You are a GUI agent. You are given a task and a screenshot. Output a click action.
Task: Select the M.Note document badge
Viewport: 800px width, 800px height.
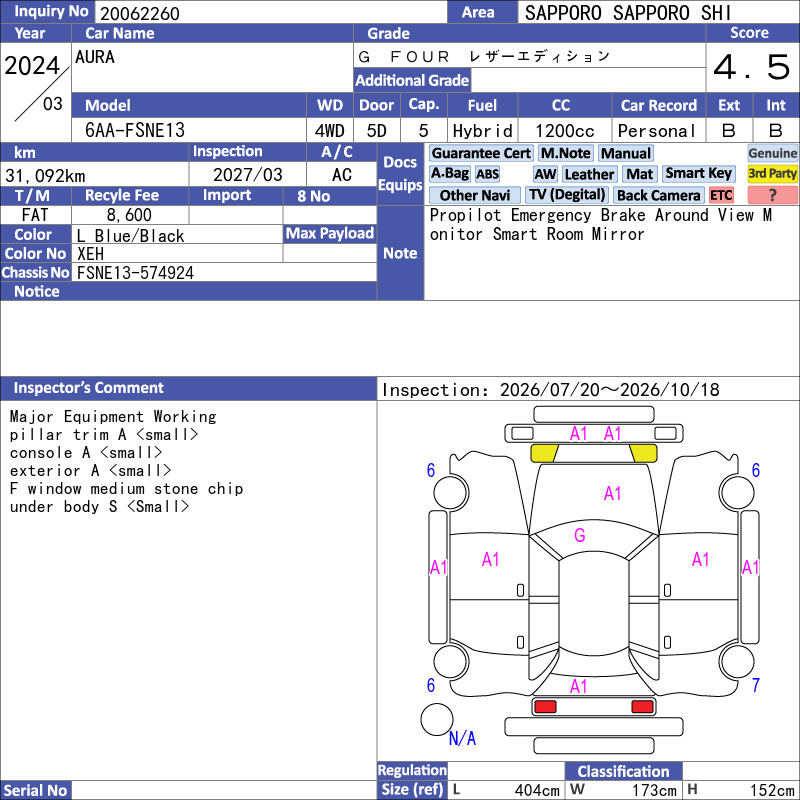tap(565, 153)
